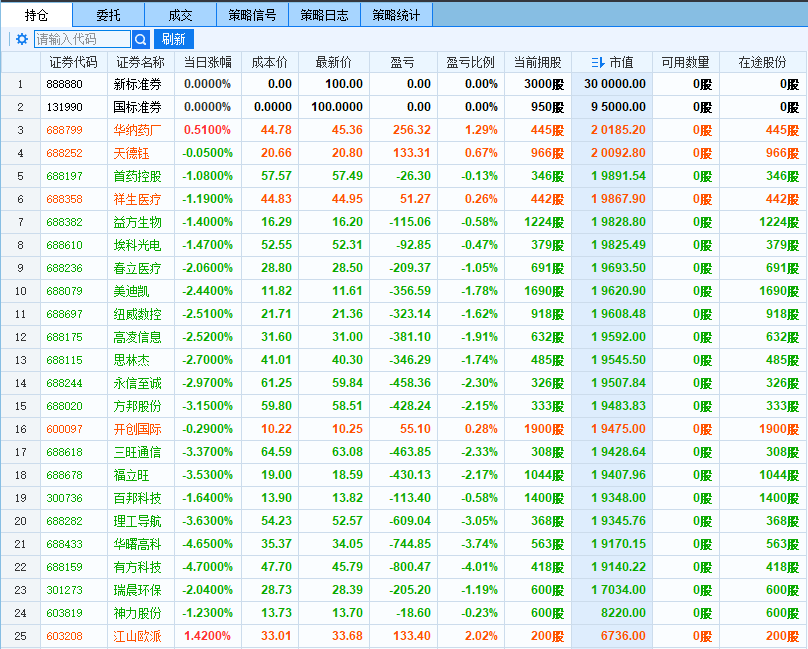The image size is (808, 649).
Task: Click holding quantity 1900股 in 当前拥股
Action: click(x=544, y=429)
